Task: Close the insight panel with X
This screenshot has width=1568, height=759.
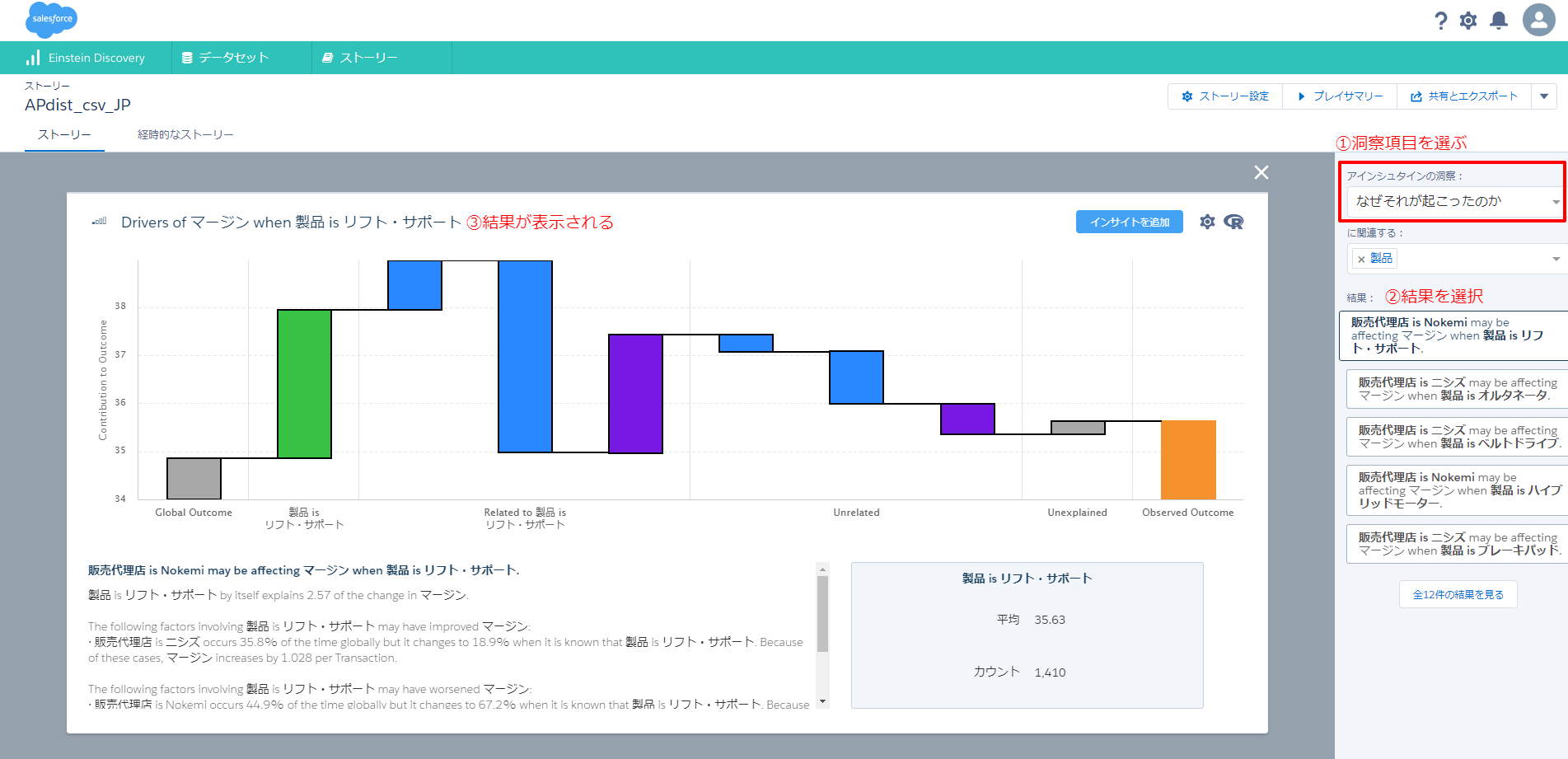Action: [x=1261, y=172]
